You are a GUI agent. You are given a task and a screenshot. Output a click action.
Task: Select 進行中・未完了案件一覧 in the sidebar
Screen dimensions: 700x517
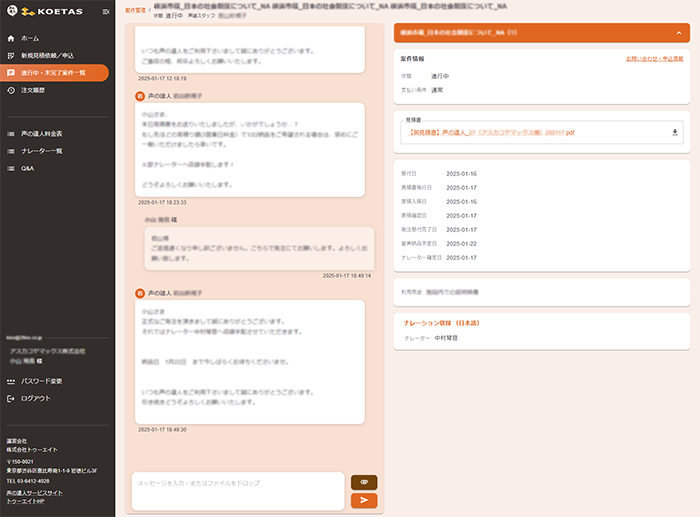tap(53, 73)
